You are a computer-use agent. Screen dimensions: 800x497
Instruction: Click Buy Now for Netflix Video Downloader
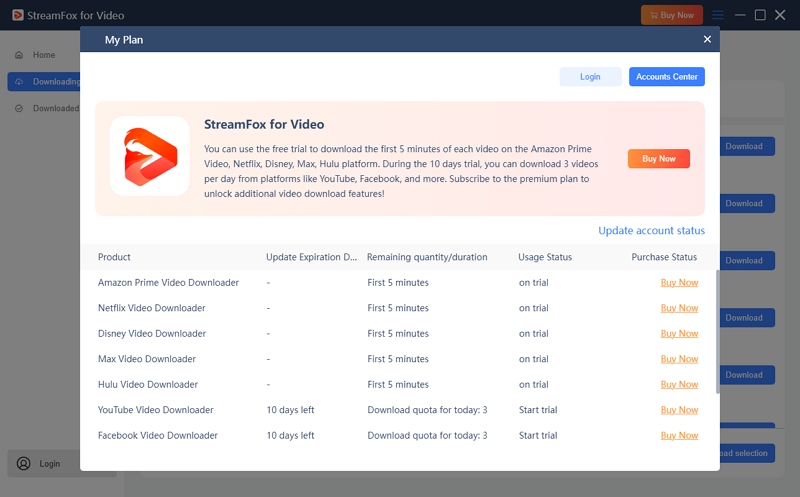click(x=679, y=308)
